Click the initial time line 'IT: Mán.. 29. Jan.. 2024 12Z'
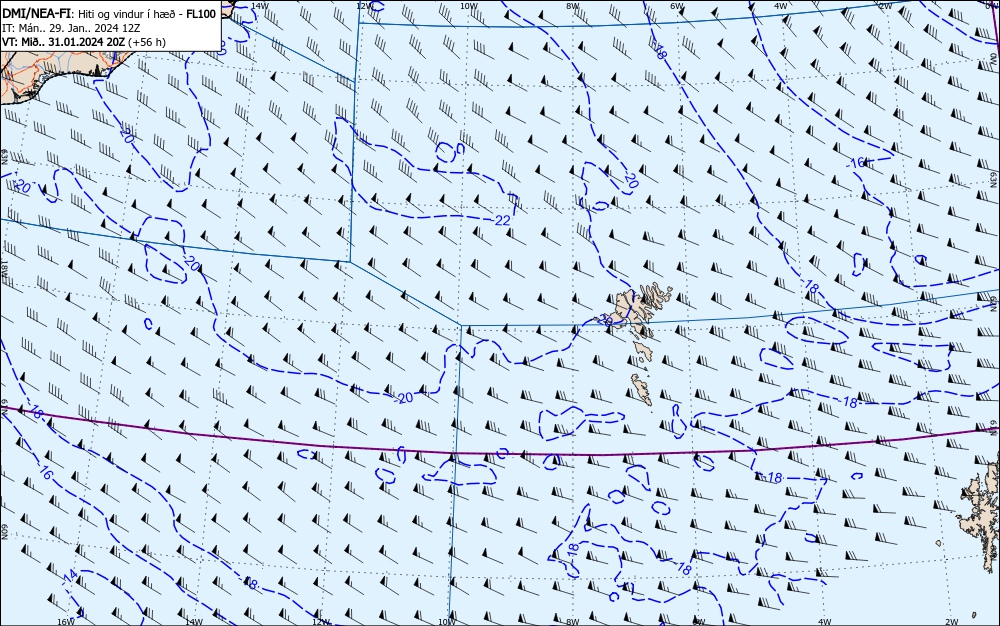Image resolution: width=1000 pixels, height=626 pixels. [71, 28]
